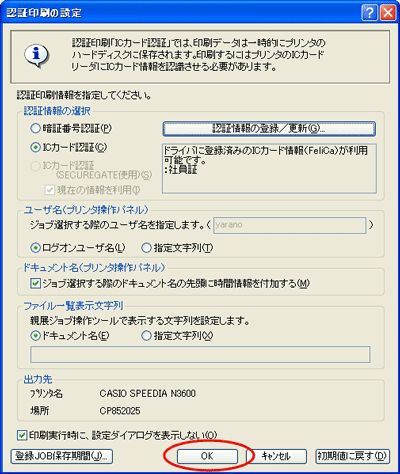Click 認証情報の登録/更新 button

tap(269, 129)
